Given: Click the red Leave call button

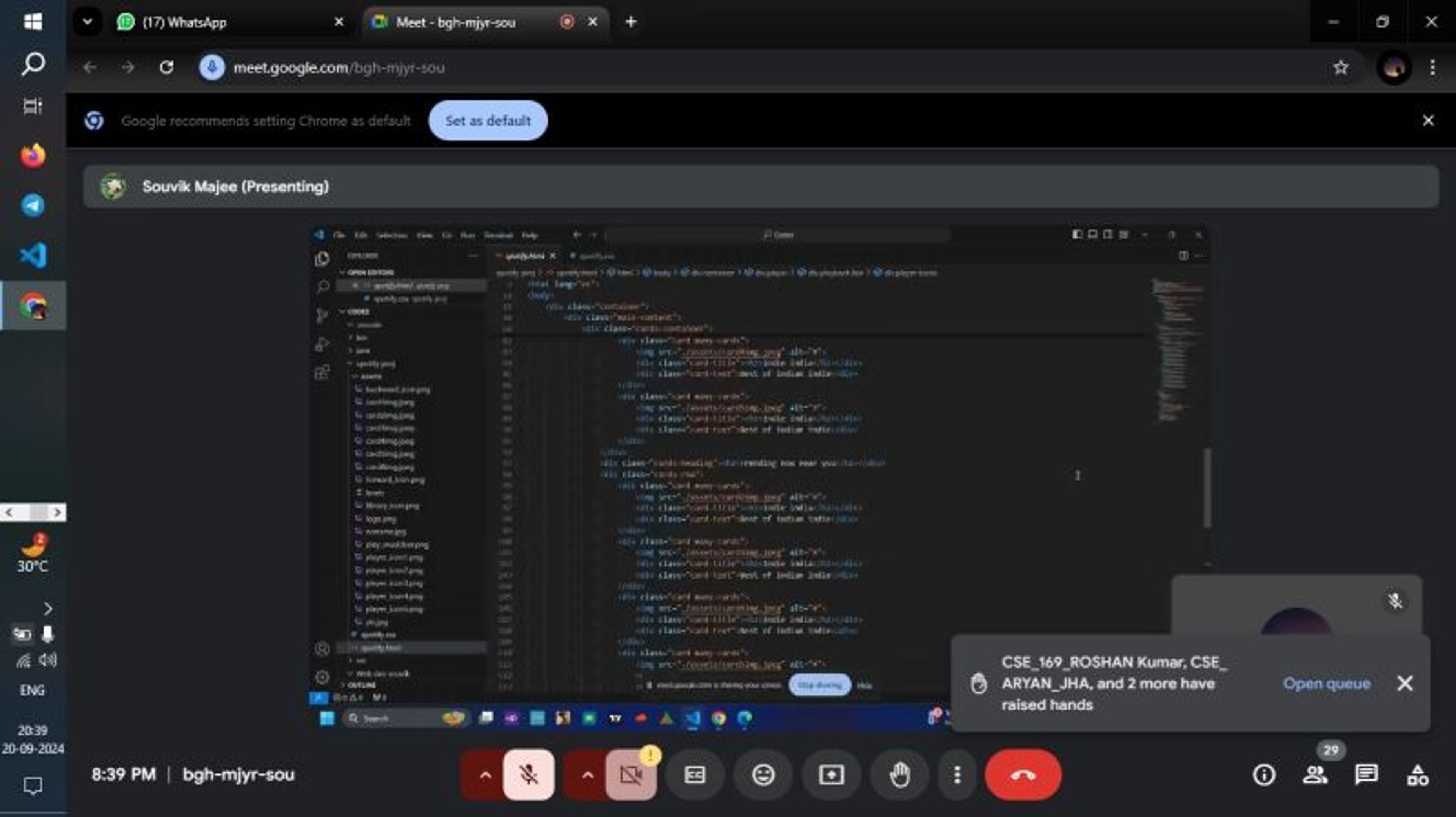Looking at the screenshot, I should point(1023,775).
